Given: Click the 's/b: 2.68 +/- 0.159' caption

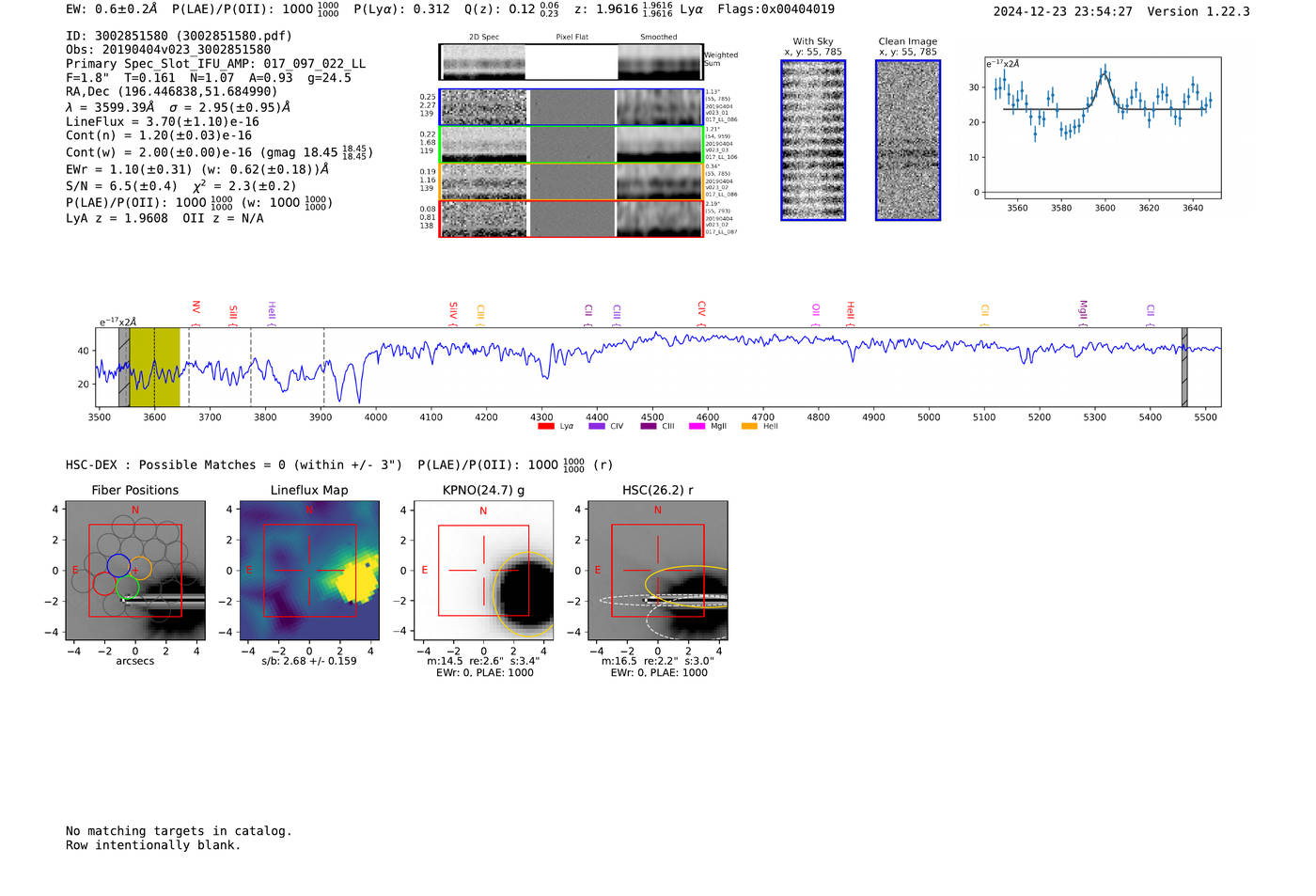Looking at the screenshot, I should (x=309, y=661).
